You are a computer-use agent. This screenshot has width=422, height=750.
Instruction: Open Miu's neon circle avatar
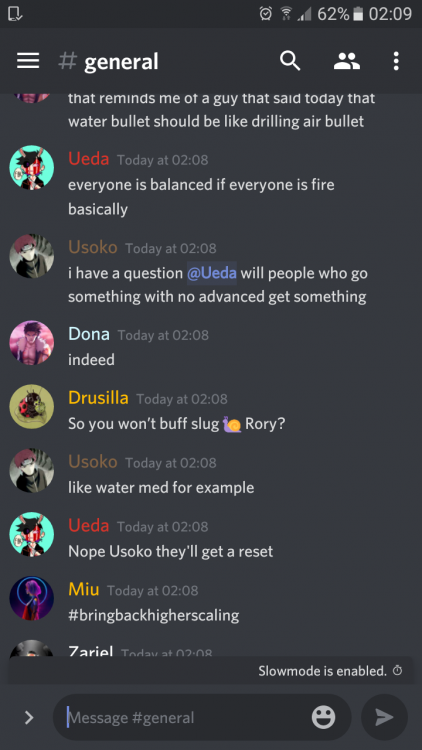pos(32,598)
